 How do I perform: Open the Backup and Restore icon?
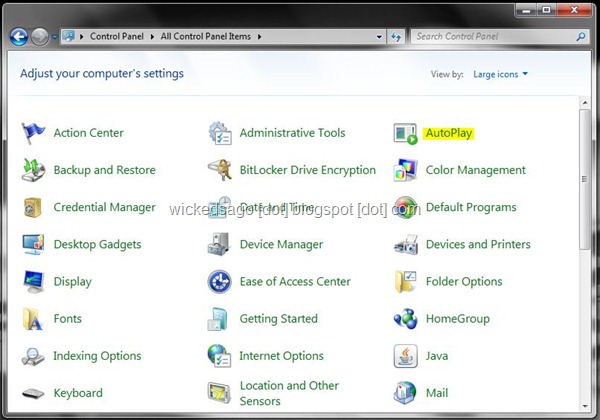pos(33,170)
